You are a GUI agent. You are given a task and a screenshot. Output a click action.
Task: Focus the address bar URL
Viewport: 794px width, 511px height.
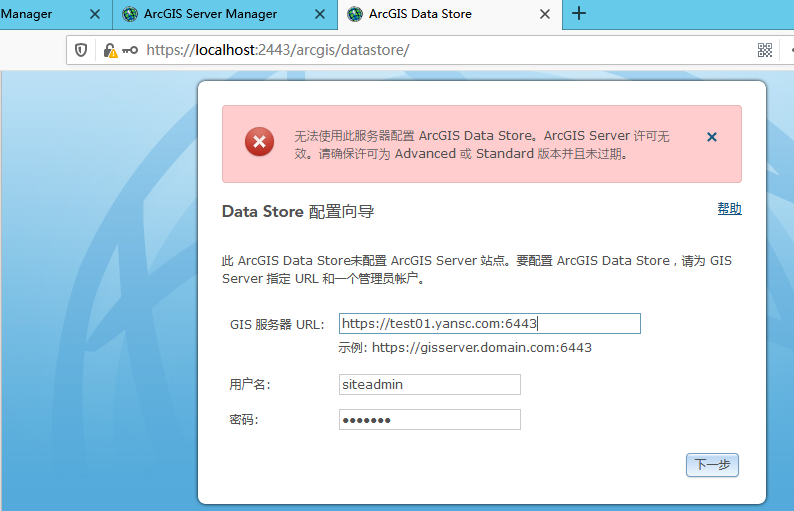coord(277,50)
